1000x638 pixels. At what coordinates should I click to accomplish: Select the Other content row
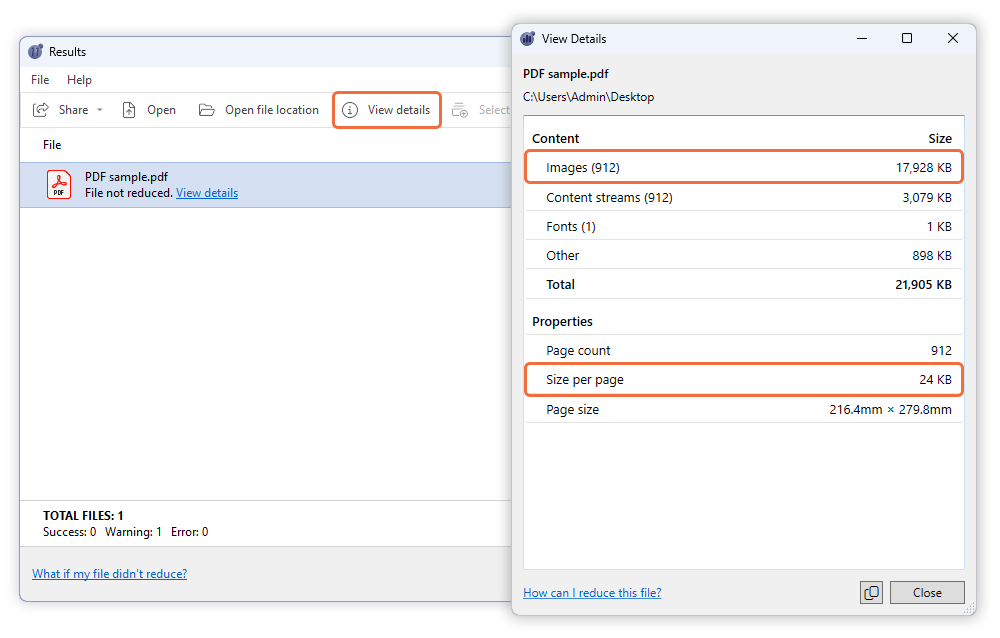pyautogui.click(x=744, y=255)
